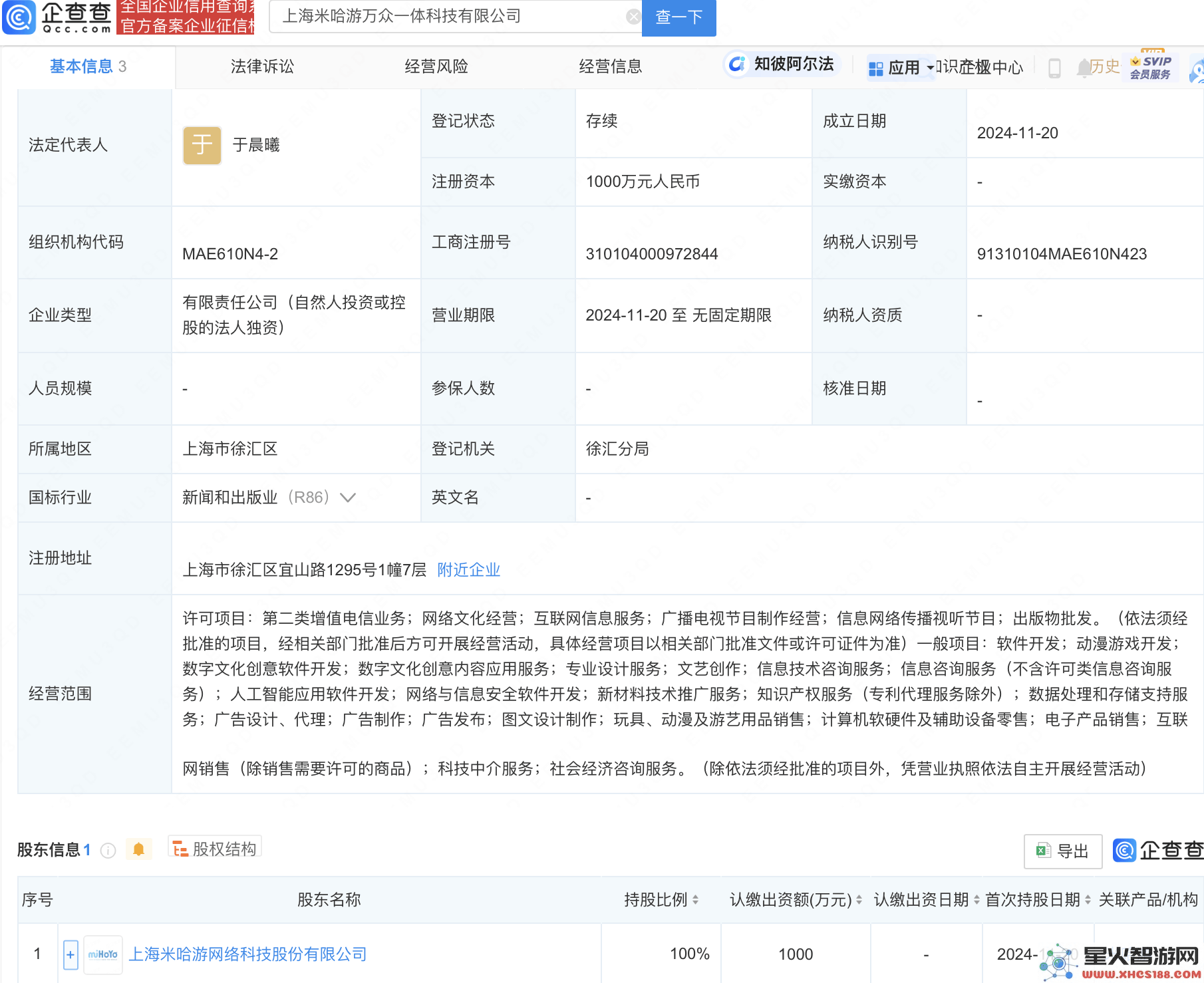Viewport: 1204px width, 983px height.
Task: Click the establishment date 2024-11-20
Action: point(1017,133)
